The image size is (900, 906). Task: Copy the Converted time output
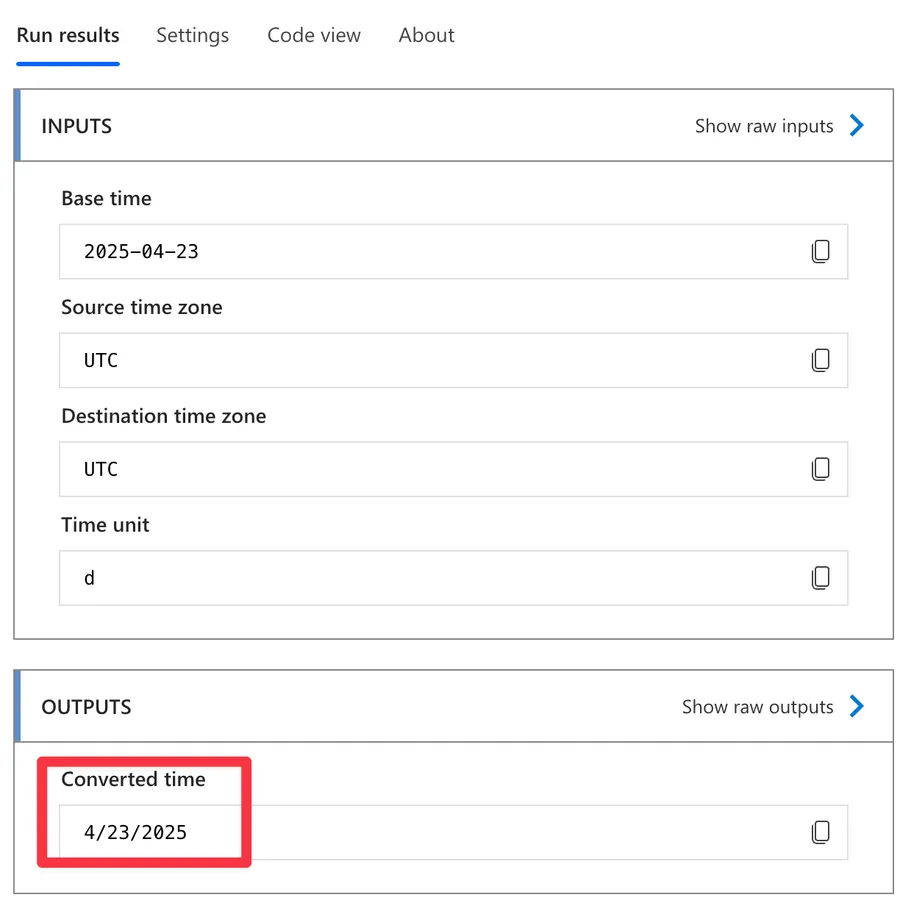tap(820, 832)
